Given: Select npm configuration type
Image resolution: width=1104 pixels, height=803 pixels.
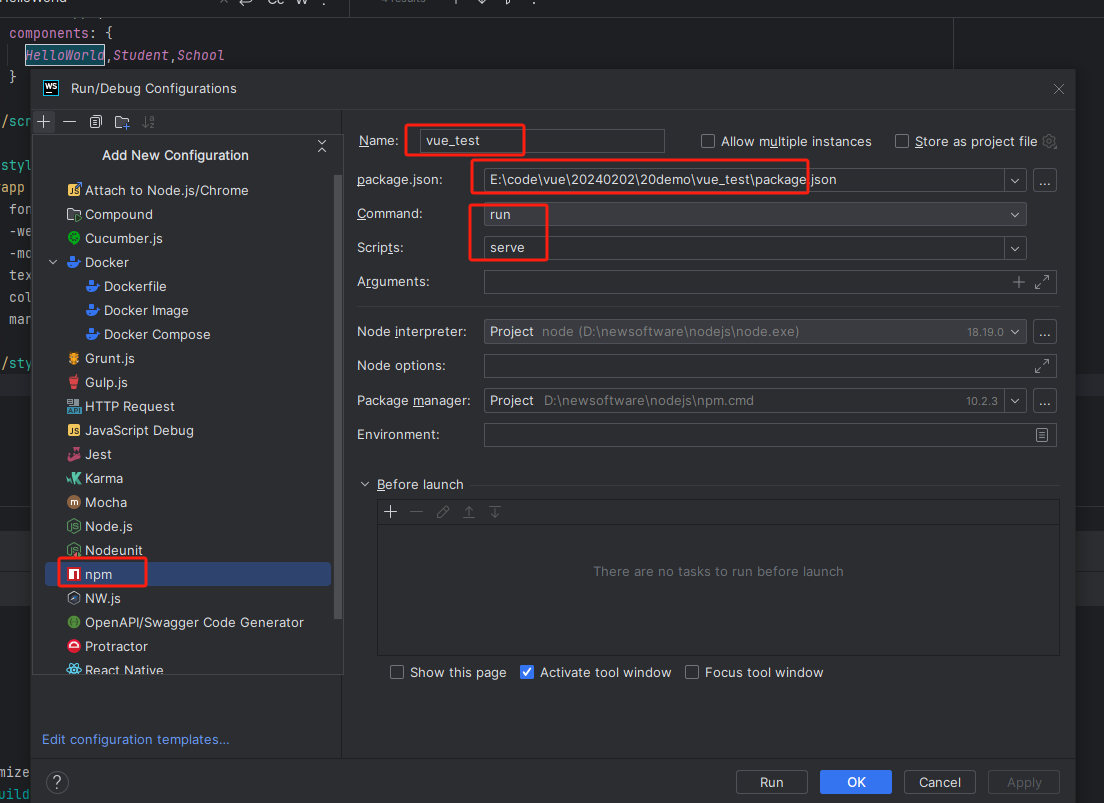Looking at the screenshot, I should (x=188, y=574).
